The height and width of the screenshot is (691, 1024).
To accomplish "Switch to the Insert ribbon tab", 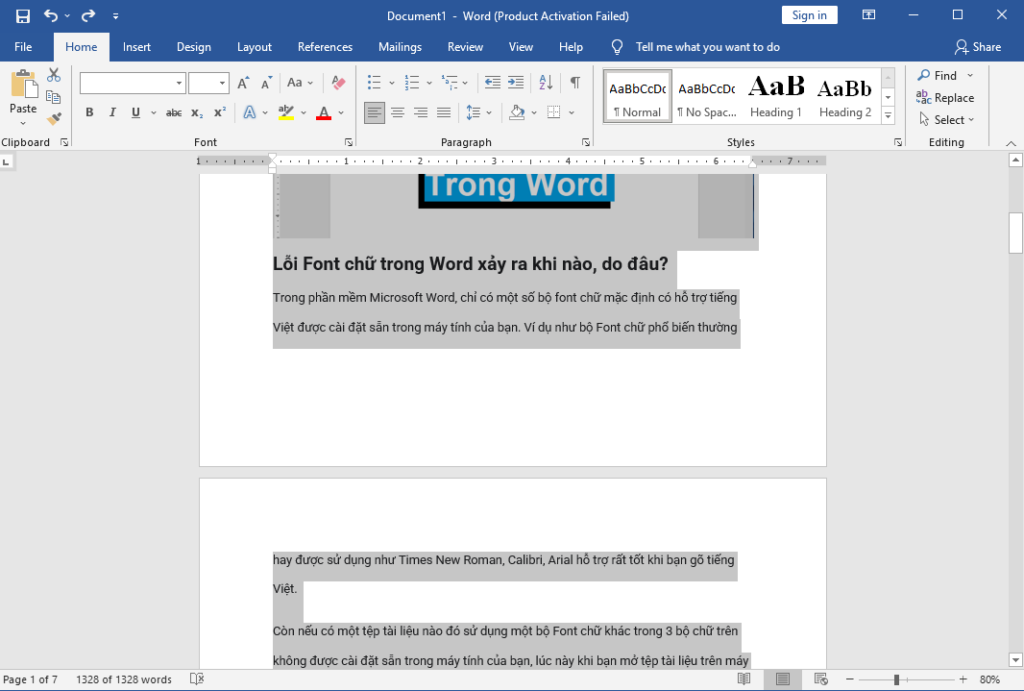I will coord(136,46).
